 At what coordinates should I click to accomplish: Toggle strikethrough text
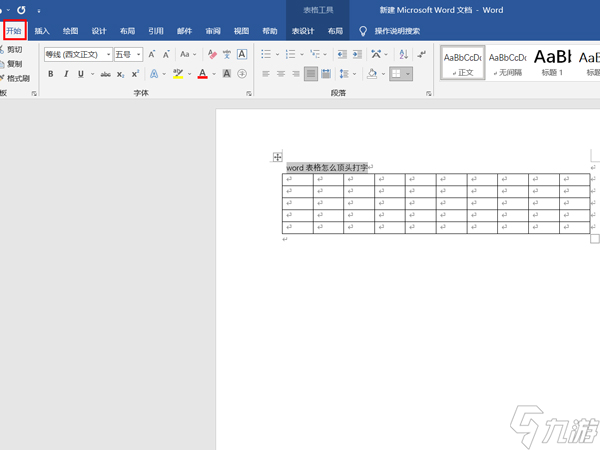106,74
